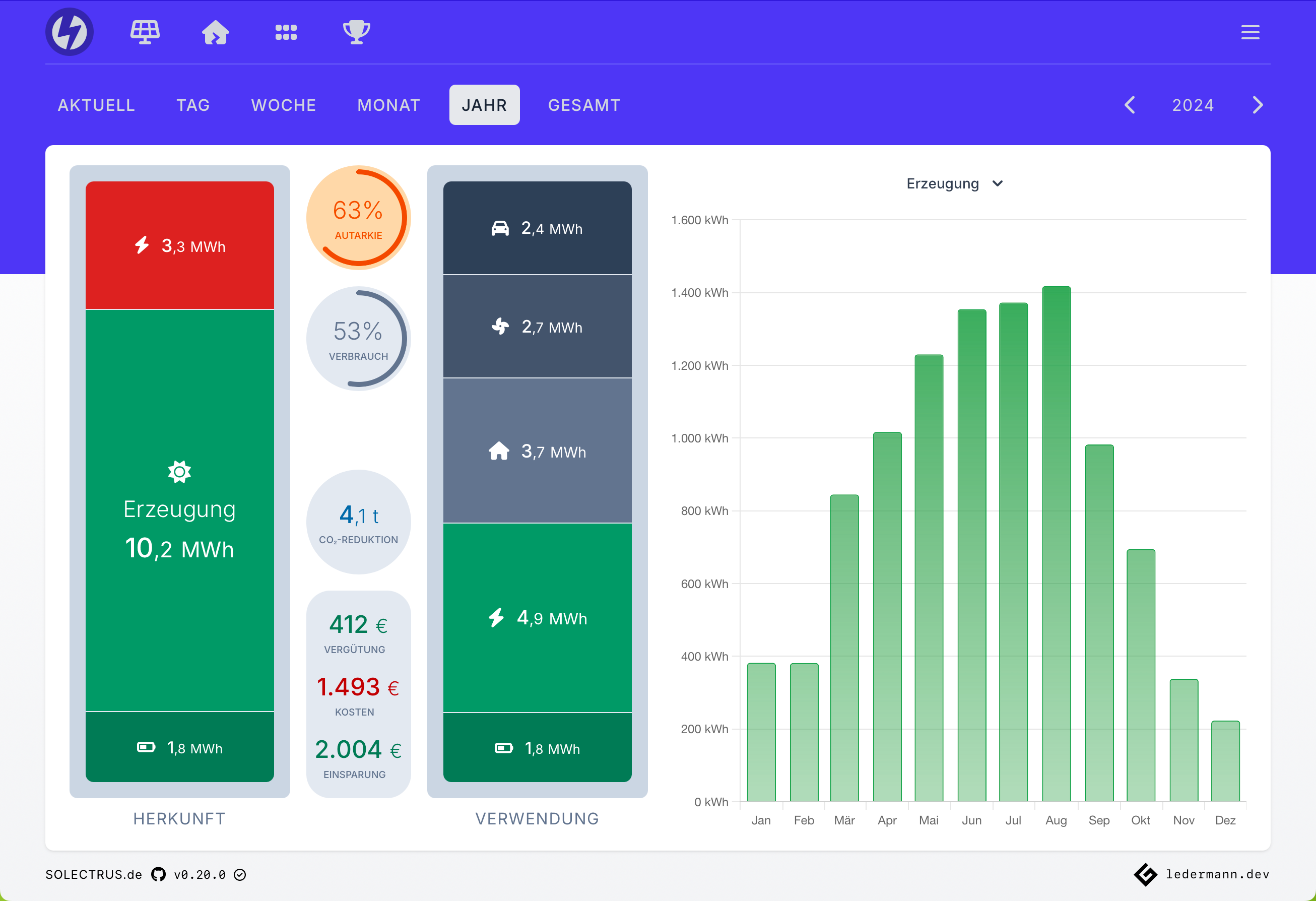Open the grid tiles icon in navigation
This screenshot has width=1316, height=901.
pyautogui.click(x=286, y=32)
